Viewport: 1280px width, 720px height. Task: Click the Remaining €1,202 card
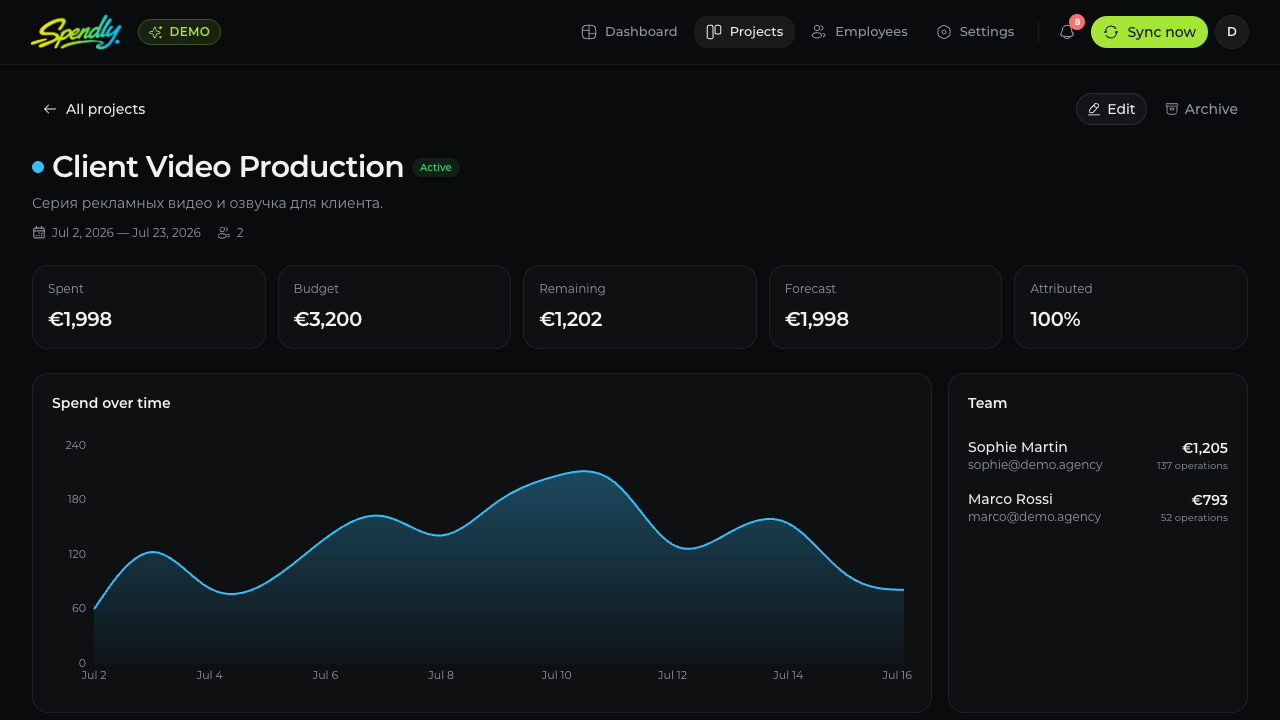(x=640, y=307)
